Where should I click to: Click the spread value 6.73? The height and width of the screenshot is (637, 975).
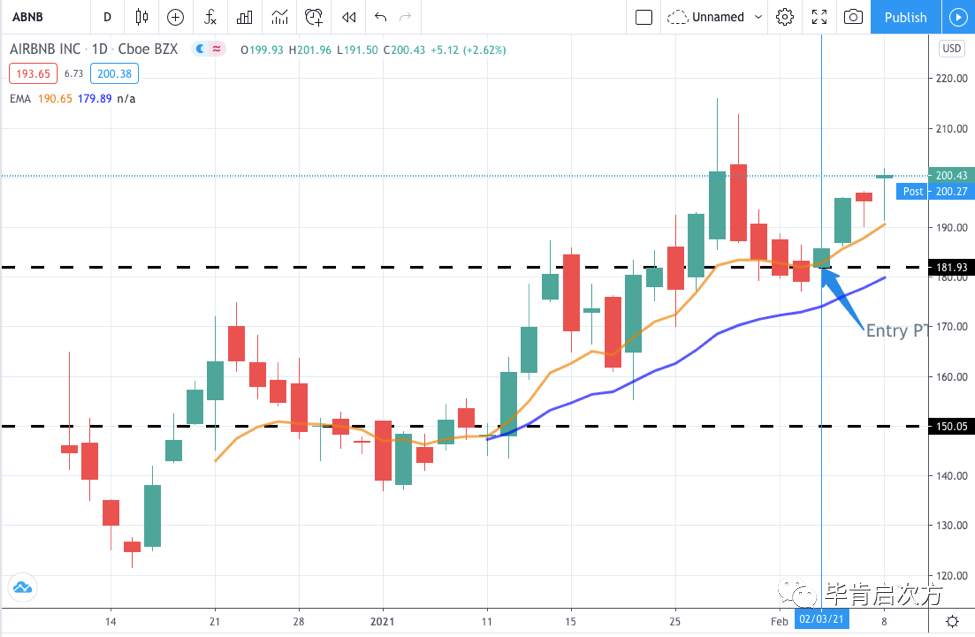(73, 73)
